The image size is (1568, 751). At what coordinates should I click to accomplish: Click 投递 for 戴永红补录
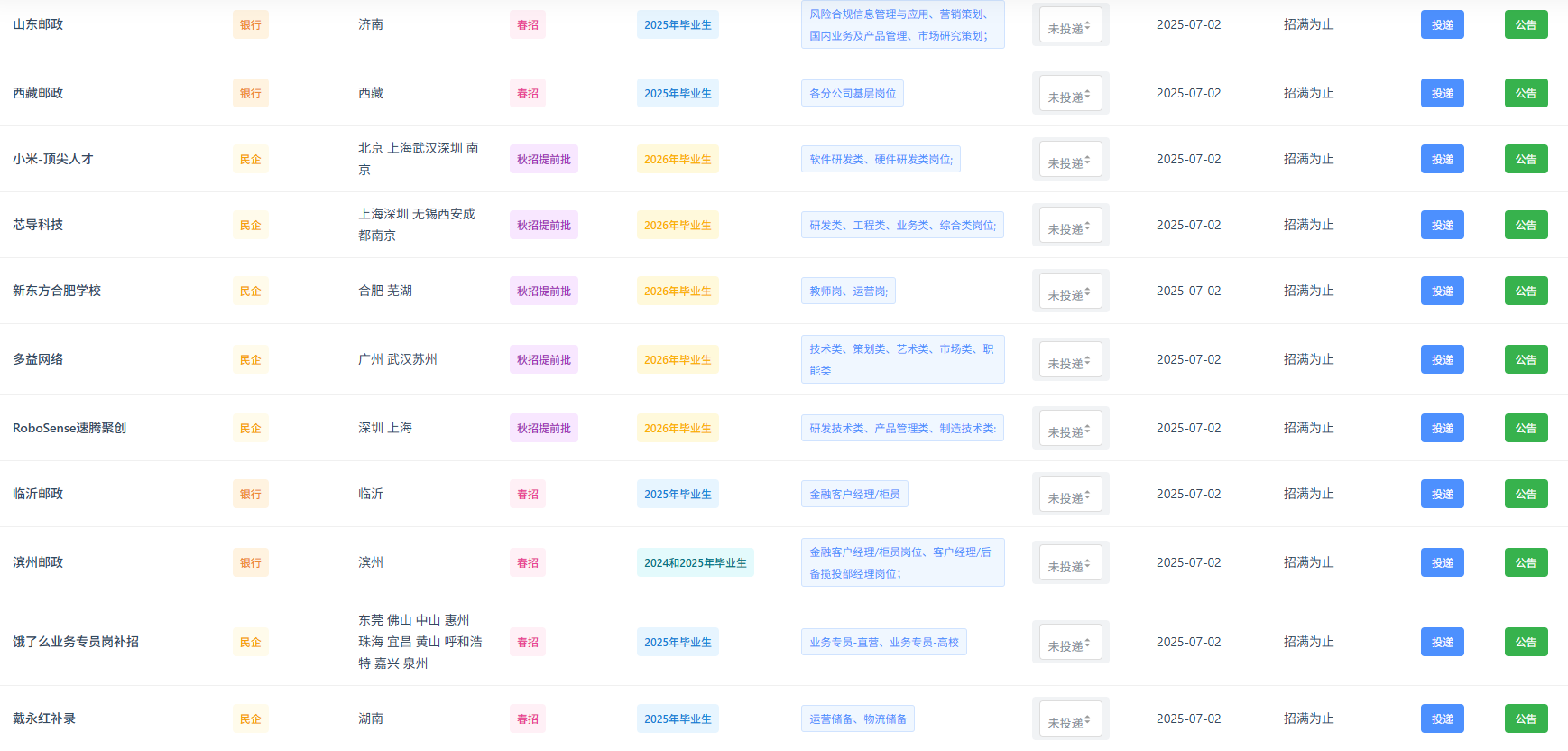coord(1442,719)
